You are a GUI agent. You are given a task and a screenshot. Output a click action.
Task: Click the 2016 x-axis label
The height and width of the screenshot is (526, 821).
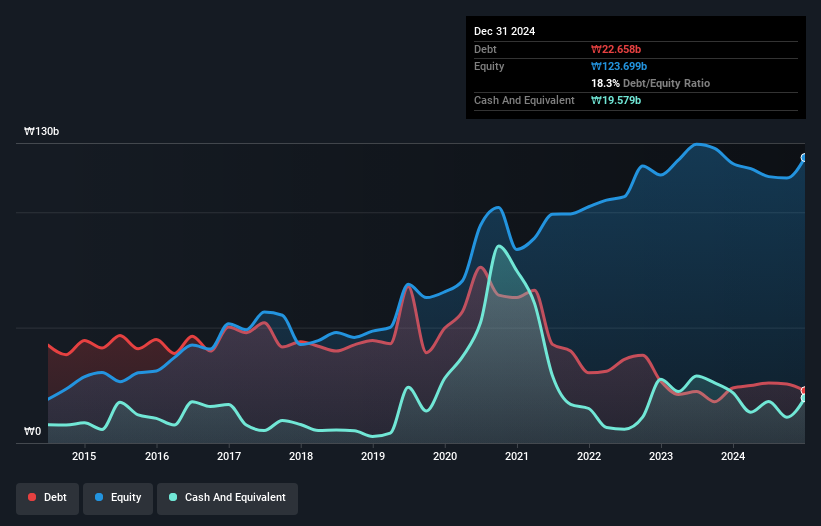click(x=157, y=456)
